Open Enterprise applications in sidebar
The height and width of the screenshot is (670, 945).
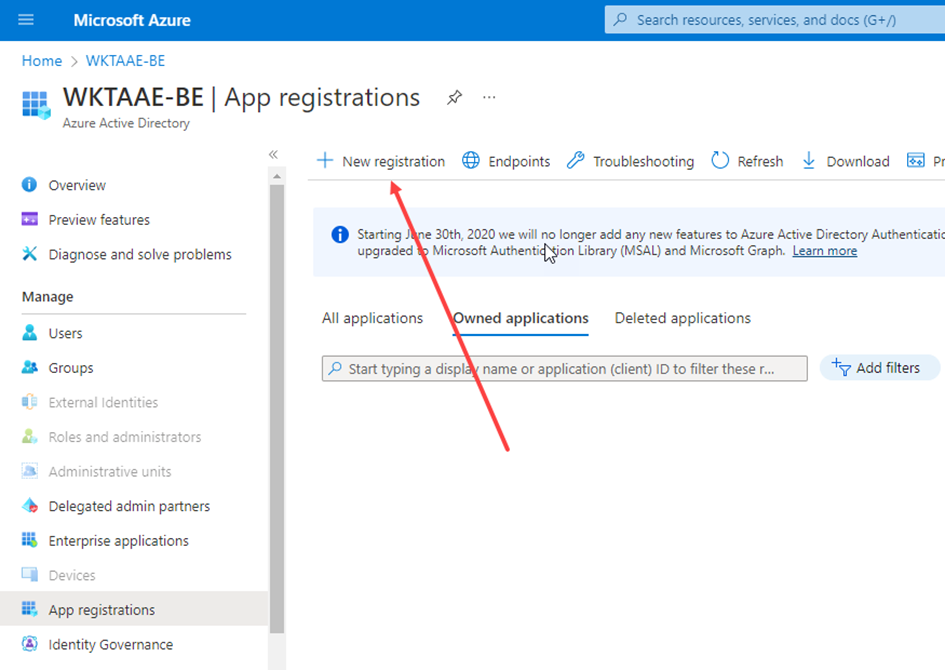[x=118, y=541]
